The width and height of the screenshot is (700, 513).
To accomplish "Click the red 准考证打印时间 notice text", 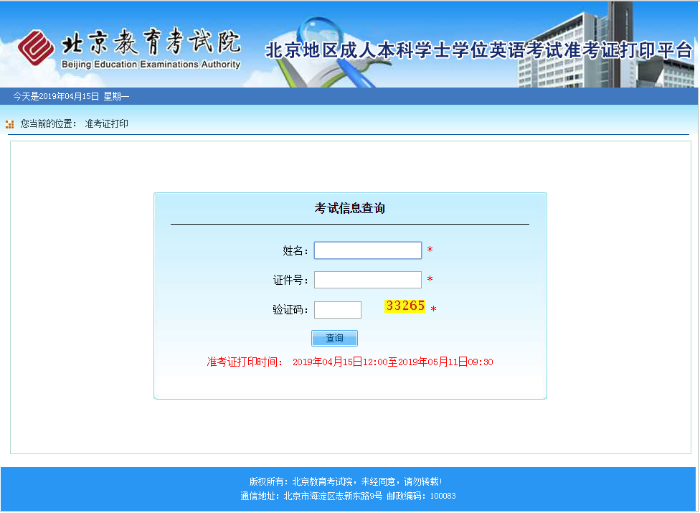I will 349,362.
